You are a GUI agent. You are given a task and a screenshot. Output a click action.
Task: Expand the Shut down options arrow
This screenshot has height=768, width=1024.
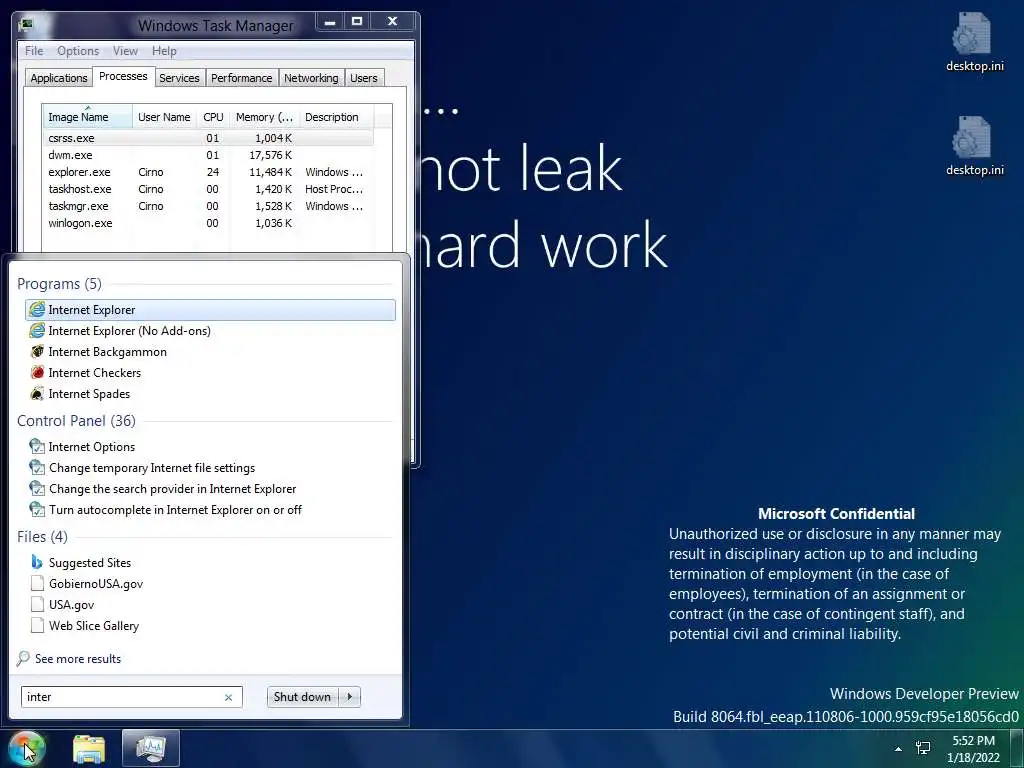(349, 697)
